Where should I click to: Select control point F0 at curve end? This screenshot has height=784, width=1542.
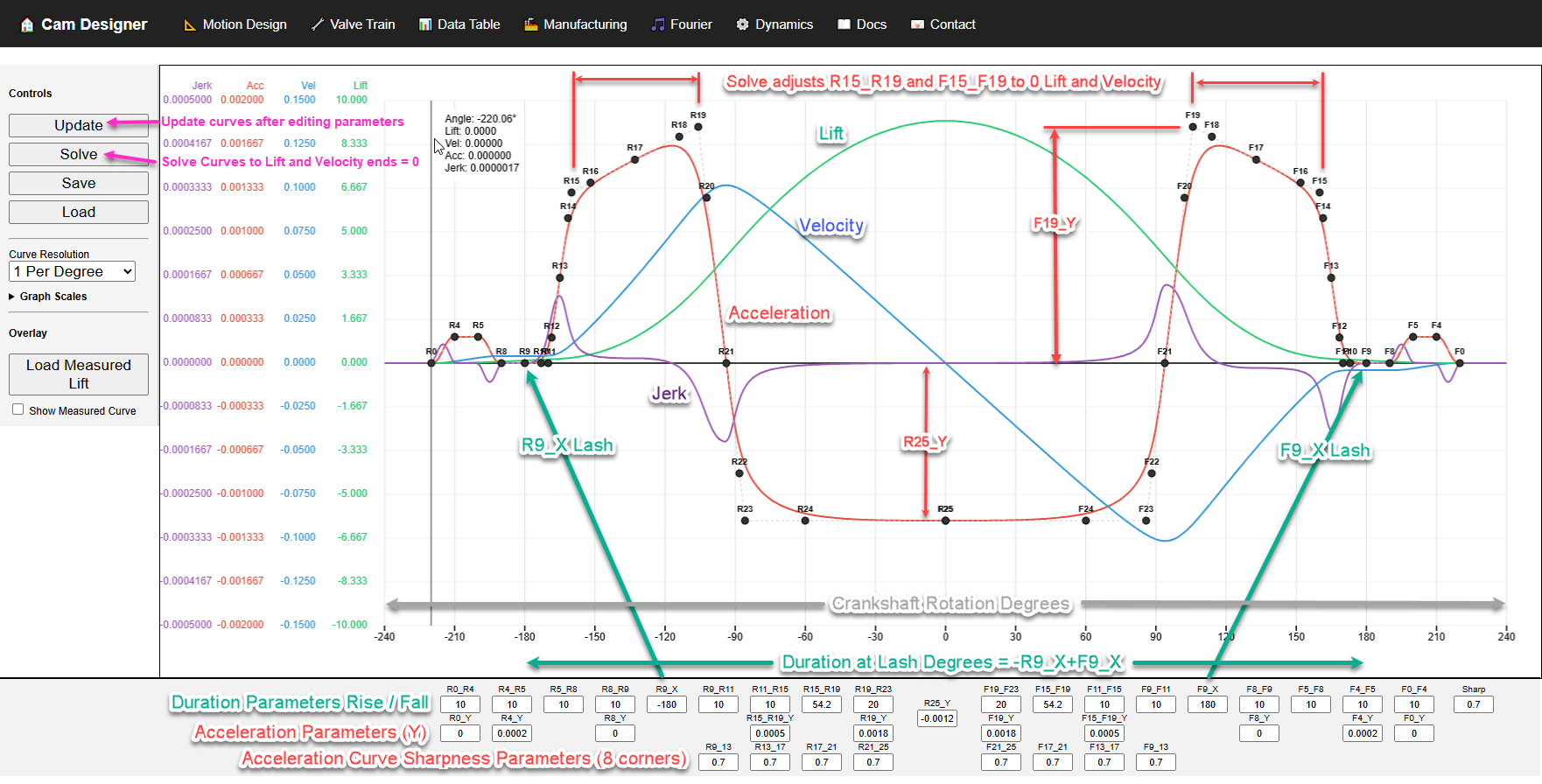tap(1460, 363)
